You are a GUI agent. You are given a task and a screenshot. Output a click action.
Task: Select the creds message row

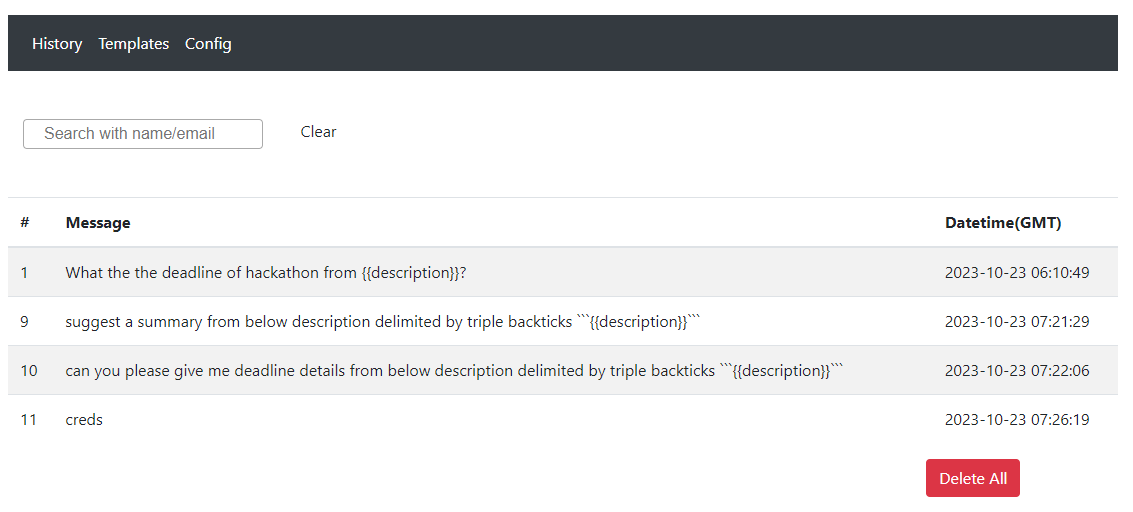coord(563,420)
